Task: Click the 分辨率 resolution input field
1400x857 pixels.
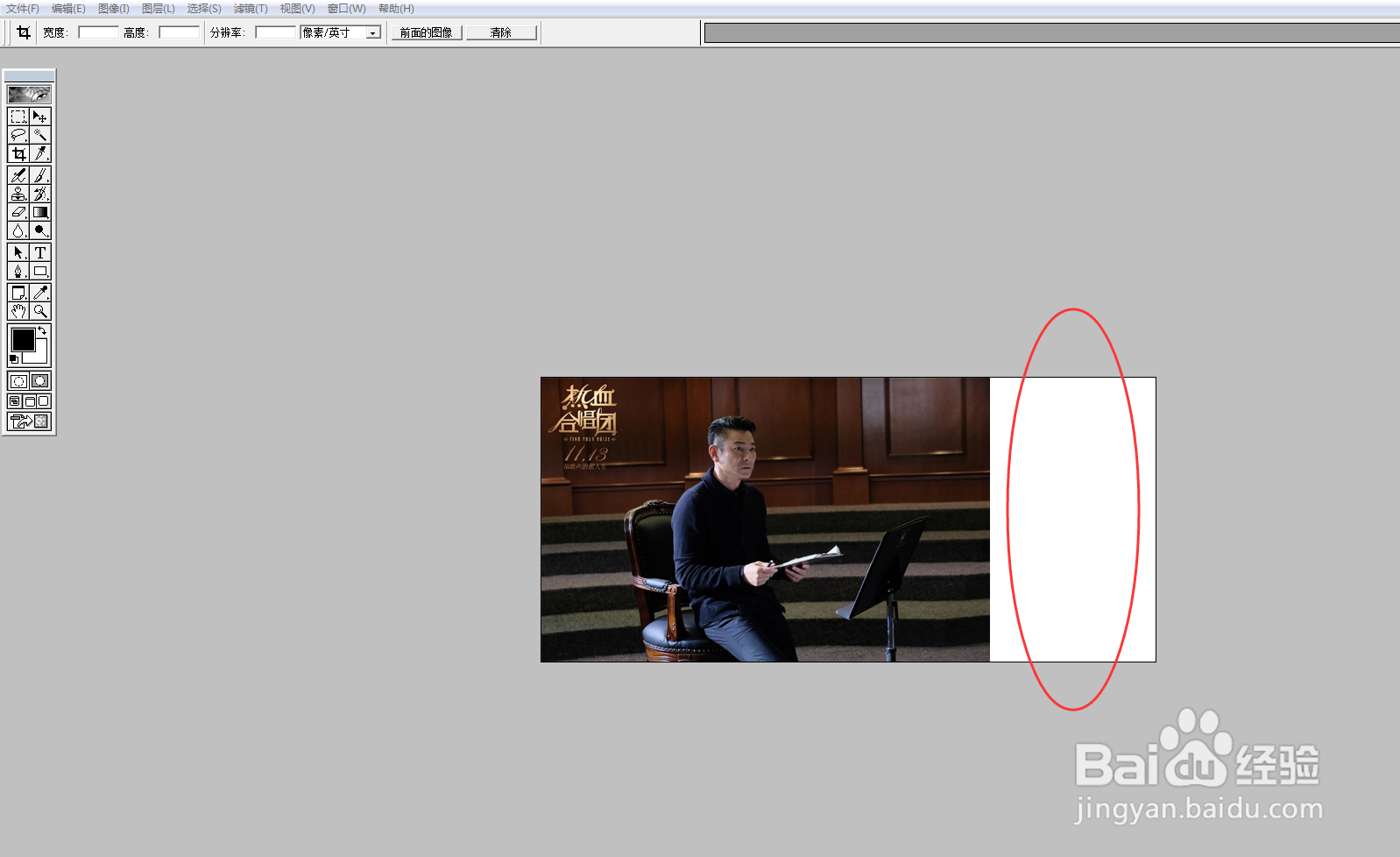Action: tap(276, 32)
